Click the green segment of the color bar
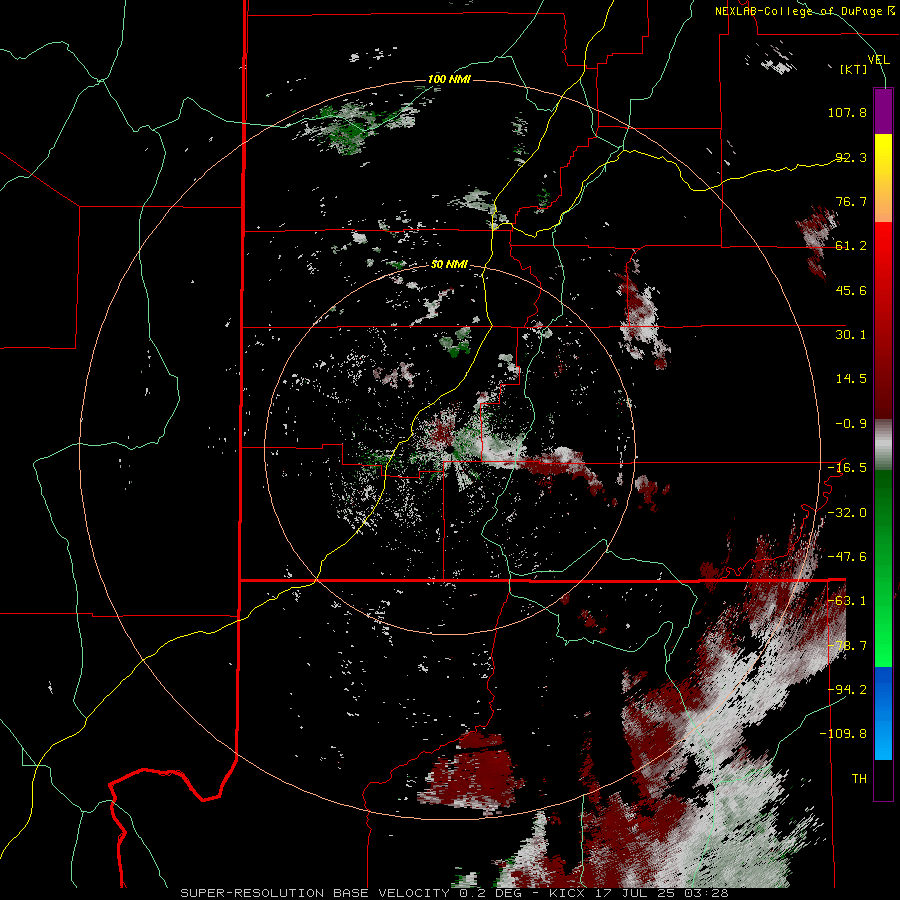This screenshot has height=900, width=900. click(883, 568)
